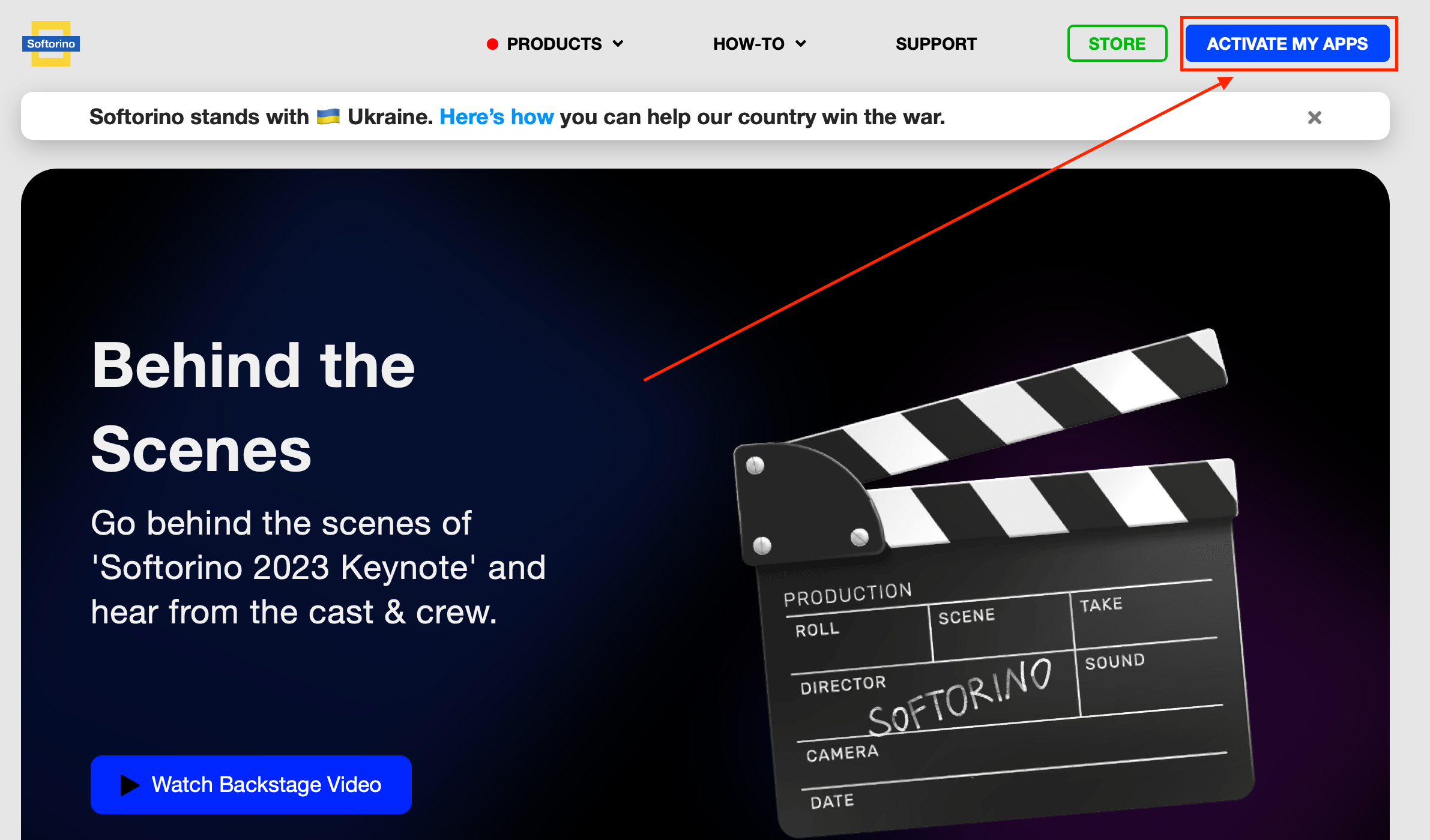Expand the How-To chevron arrow
The width and height of the screenshot is (1430, 840).
800,44
